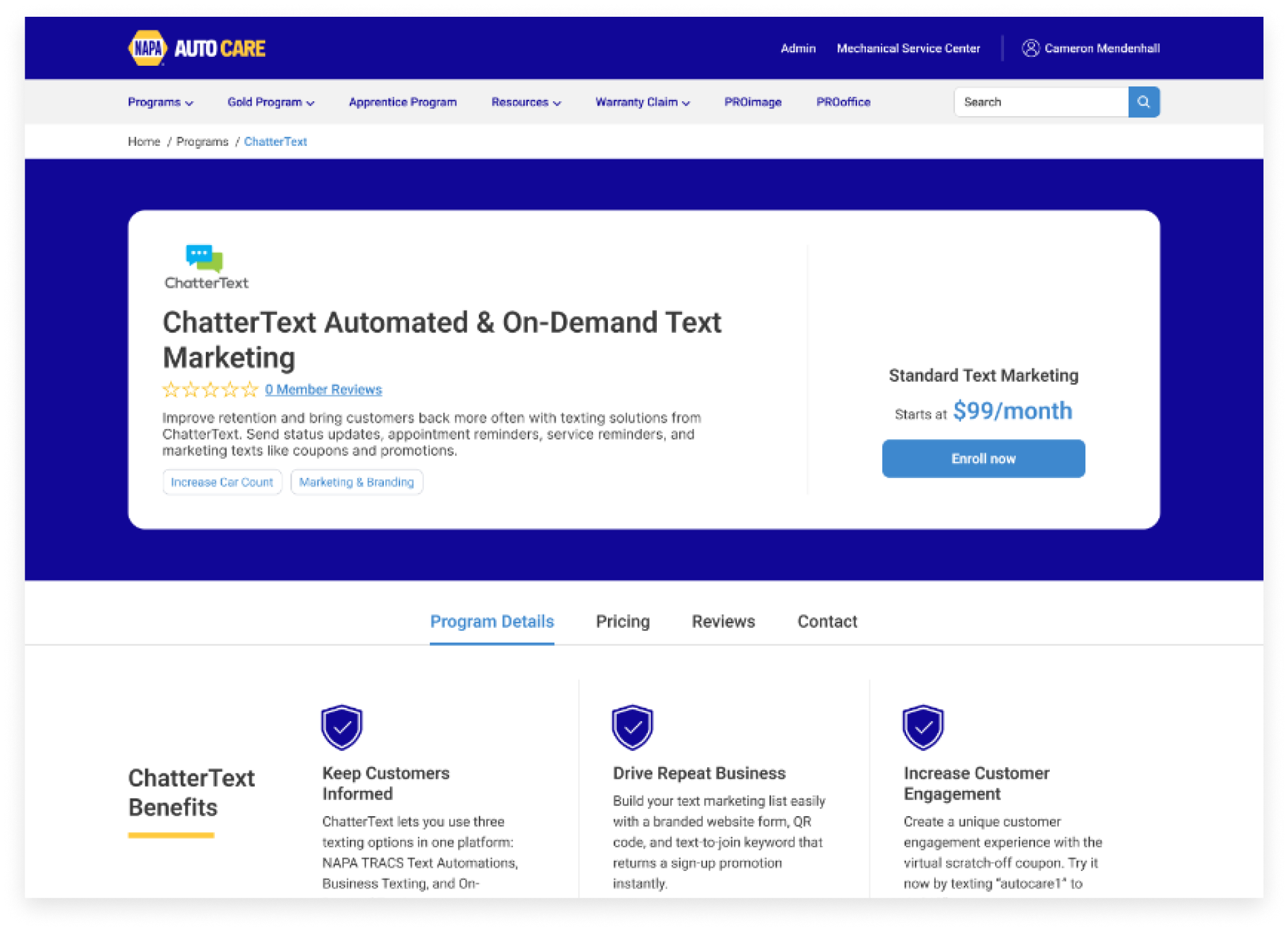The image size is (1288, 931).
Task: Go to Home in the breadcrumb
Action: point(144,141)
